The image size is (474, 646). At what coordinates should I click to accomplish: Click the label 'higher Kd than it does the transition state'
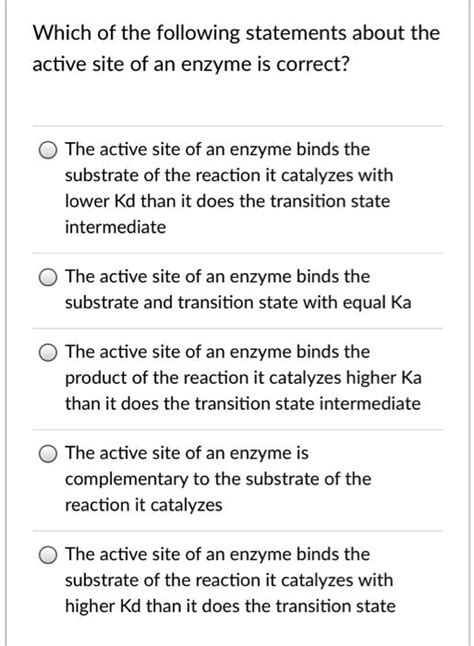click(230, 606)
